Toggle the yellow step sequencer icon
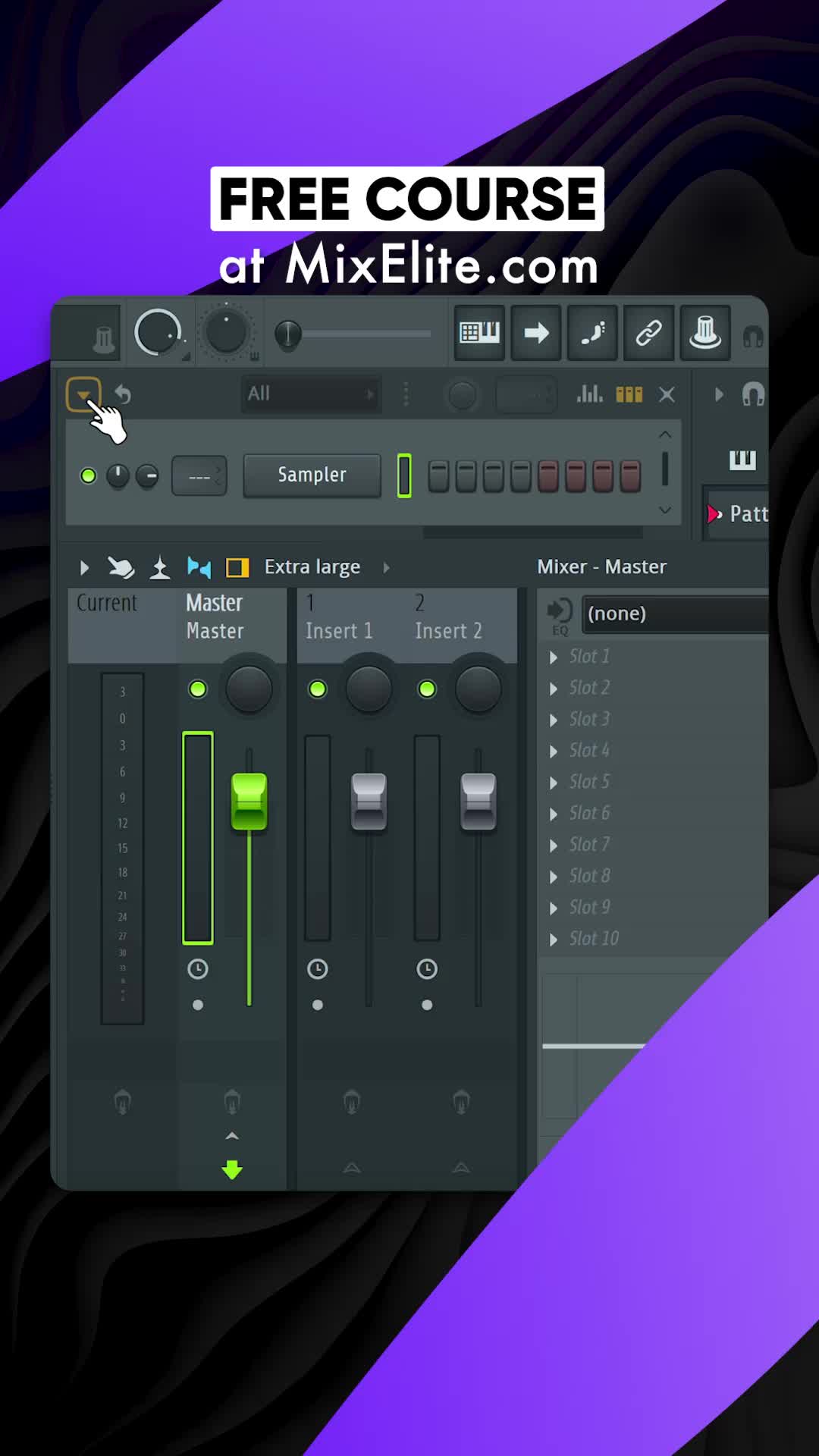 pos(629,394)
